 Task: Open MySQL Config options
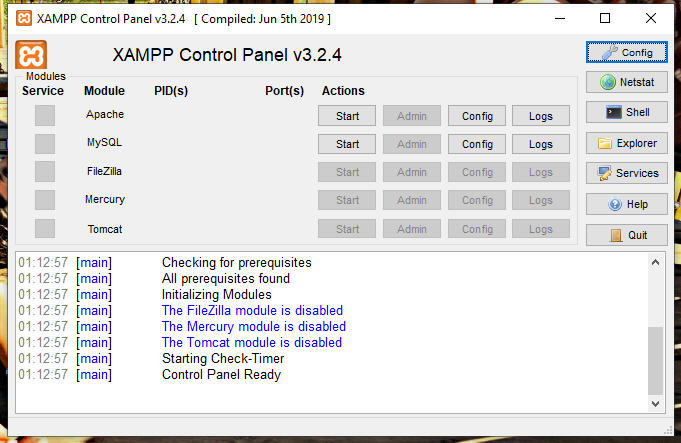click(x=477, y=144)
